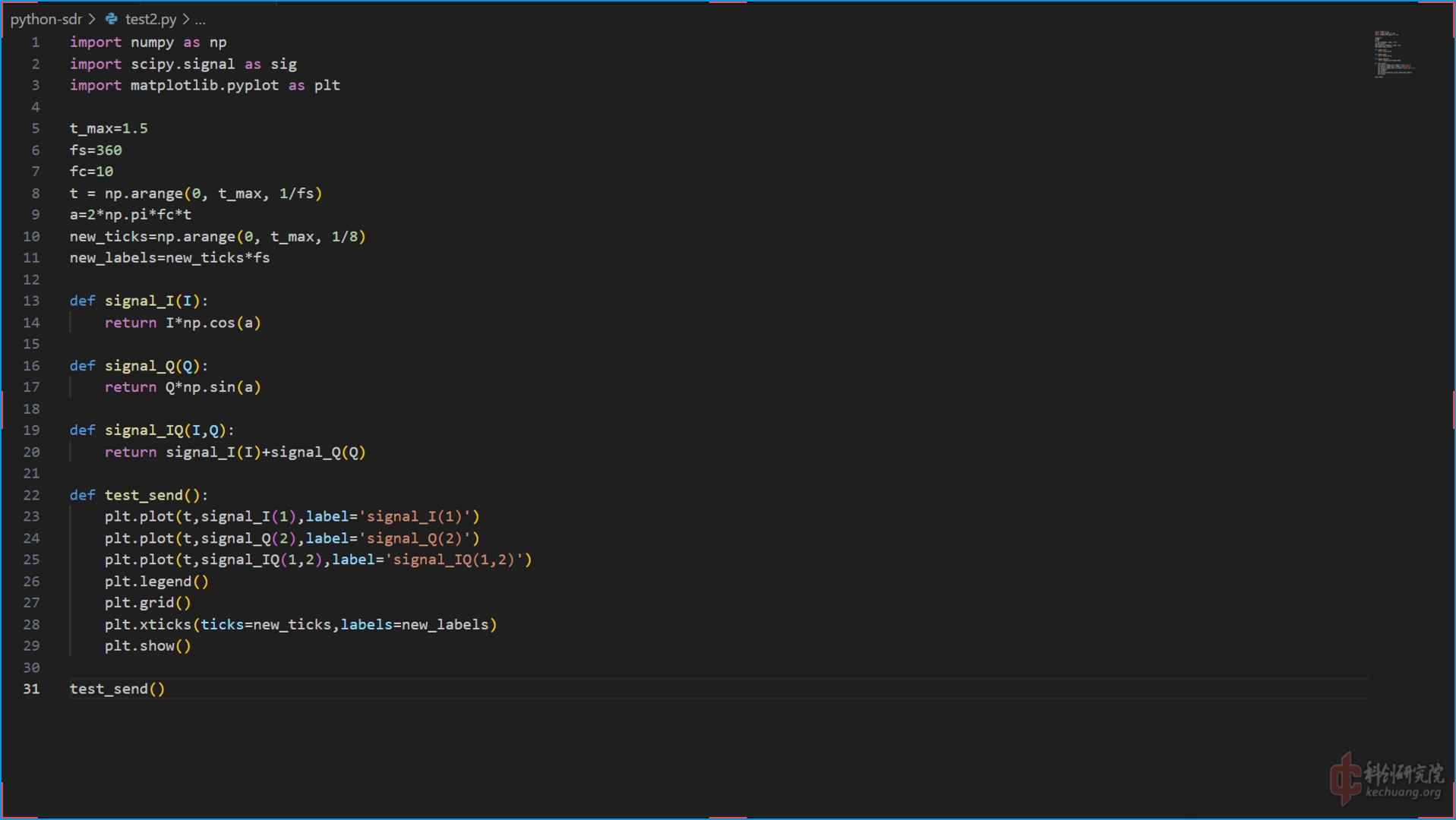This screenshot has width=1456, height=820.
Task: Place cursor on plt.show() statement
Action: [x=147, y=646]
